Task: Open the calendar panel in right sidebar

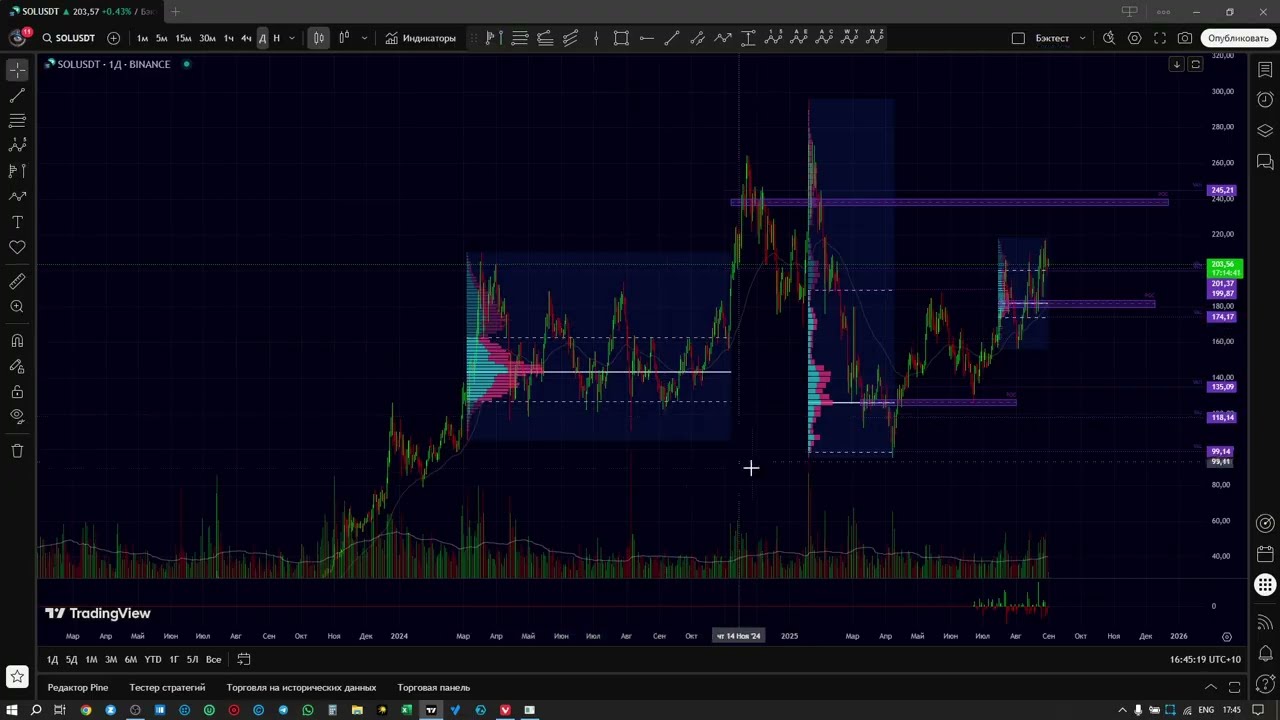Action: pos(1265,553)
